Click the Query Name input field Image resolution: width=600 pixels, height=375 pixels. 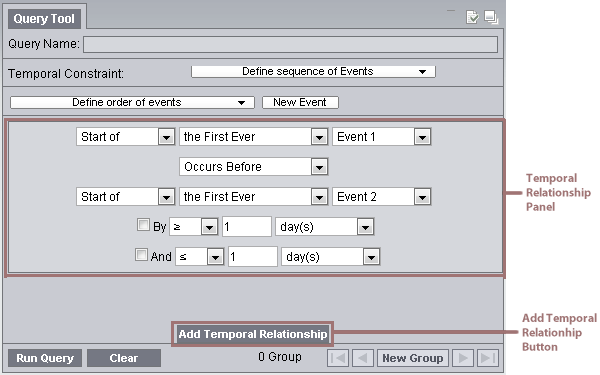click(290, 44)
